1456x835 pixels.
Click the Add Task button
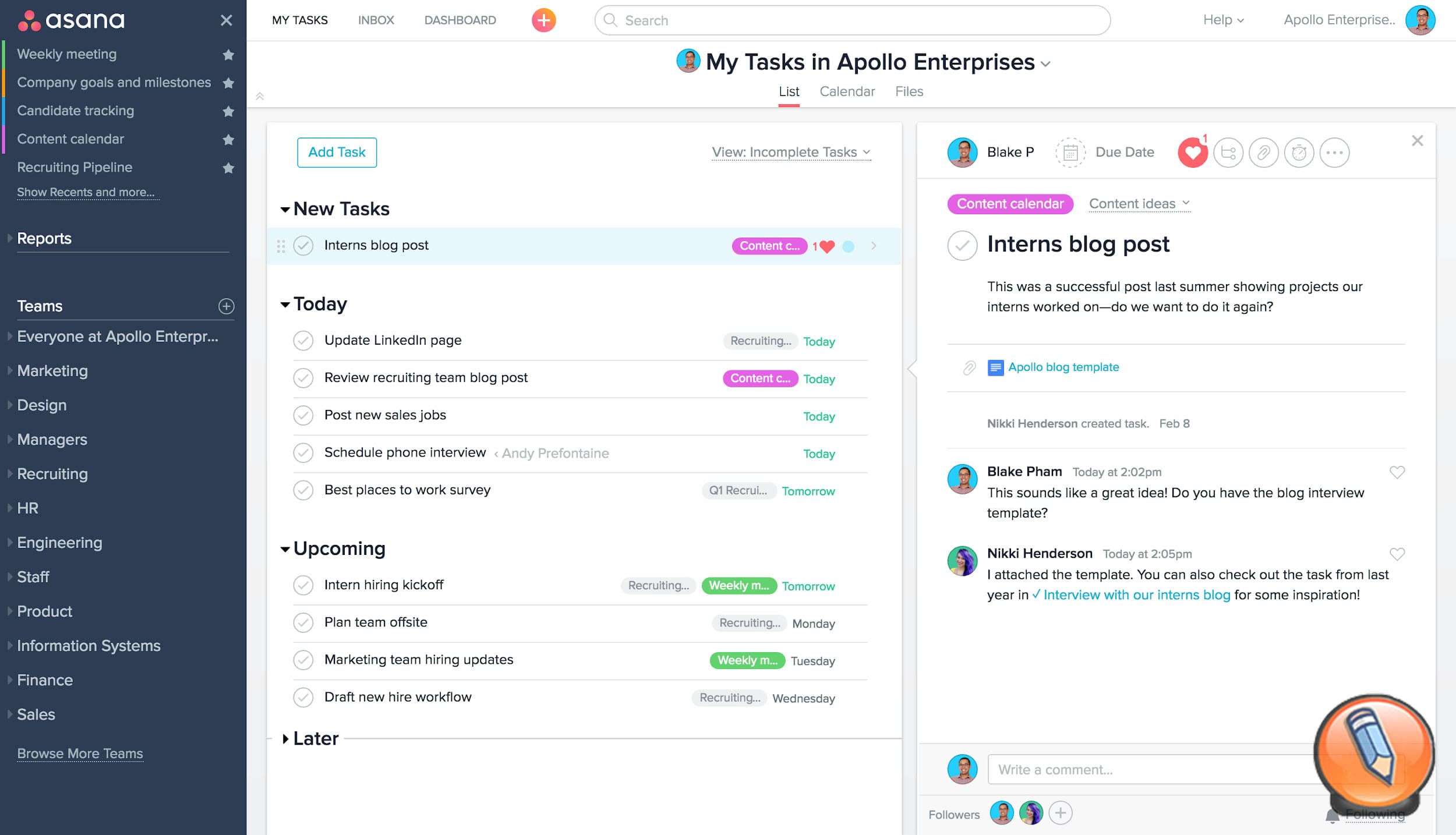tap(337, 152)
